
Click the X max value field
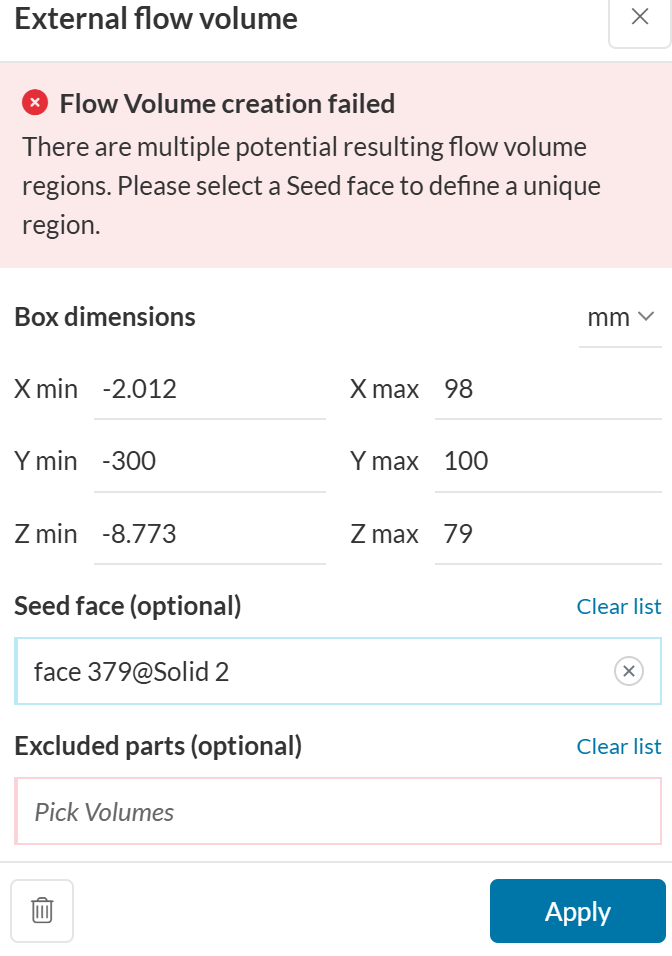pos(548,389)
